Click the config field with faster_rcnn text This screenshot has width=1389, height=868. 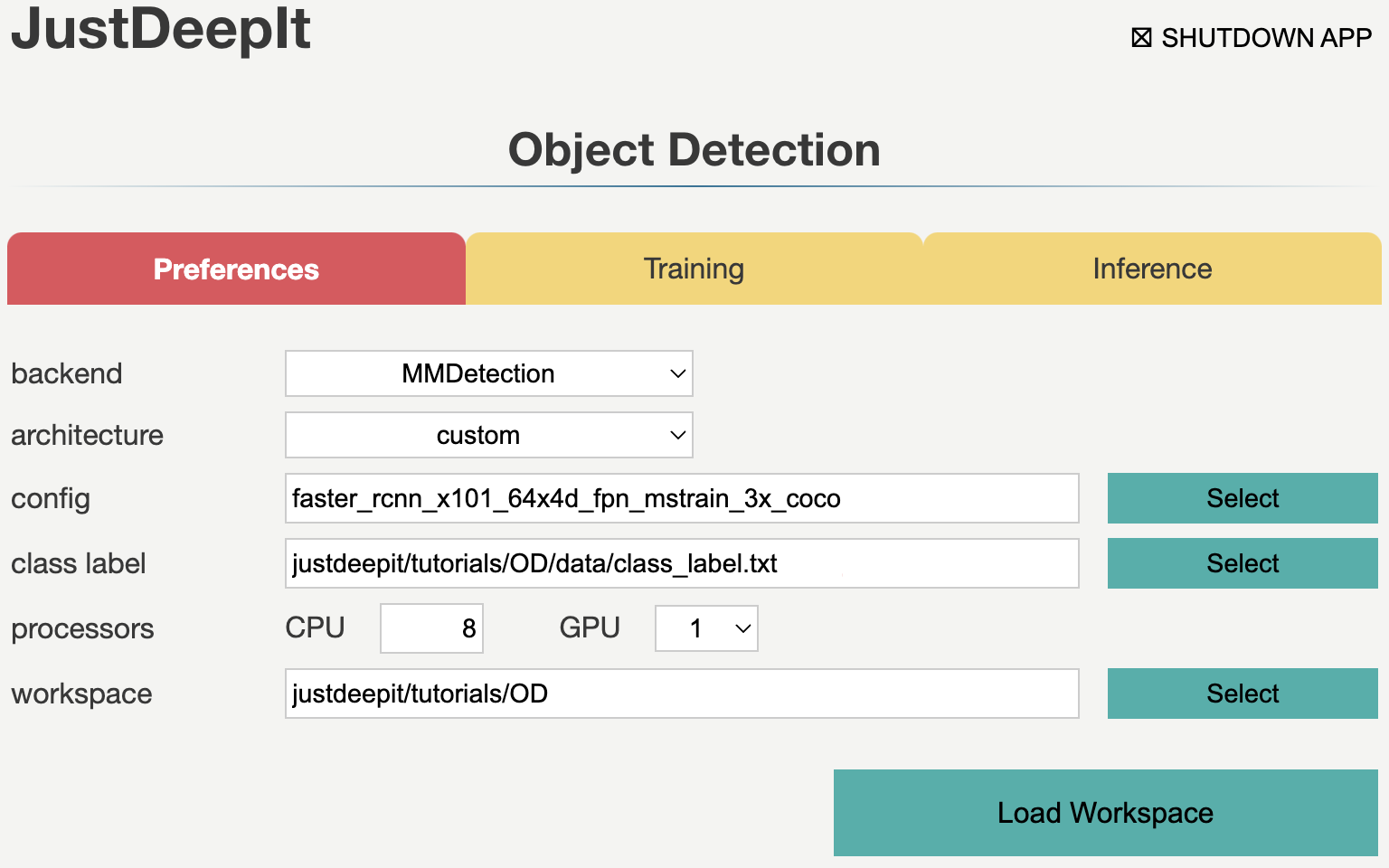(682, 498)
